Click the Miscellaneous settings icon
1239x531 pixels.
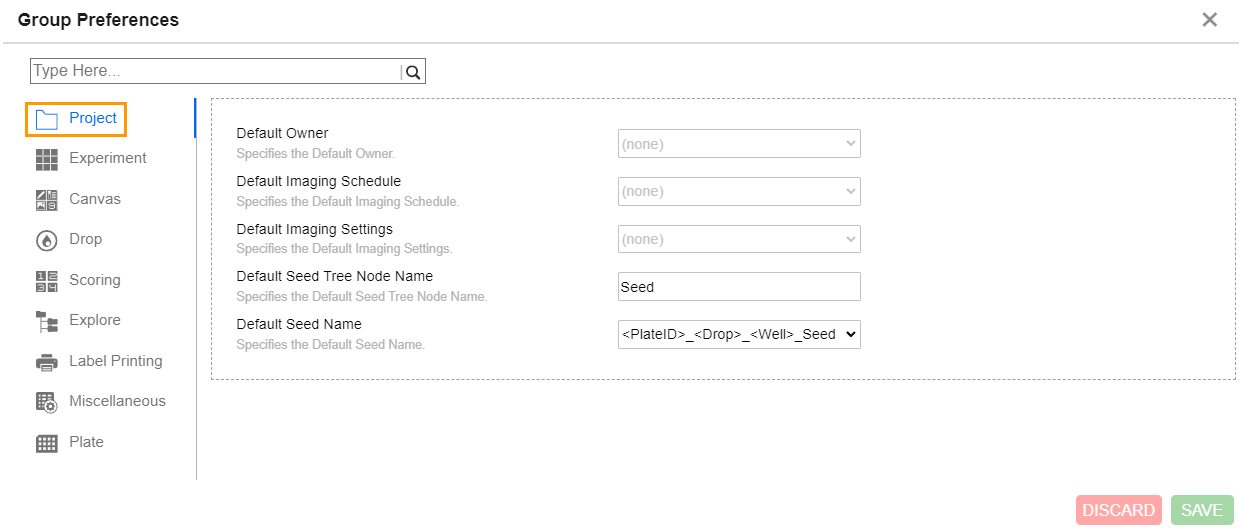click(47, 402)
